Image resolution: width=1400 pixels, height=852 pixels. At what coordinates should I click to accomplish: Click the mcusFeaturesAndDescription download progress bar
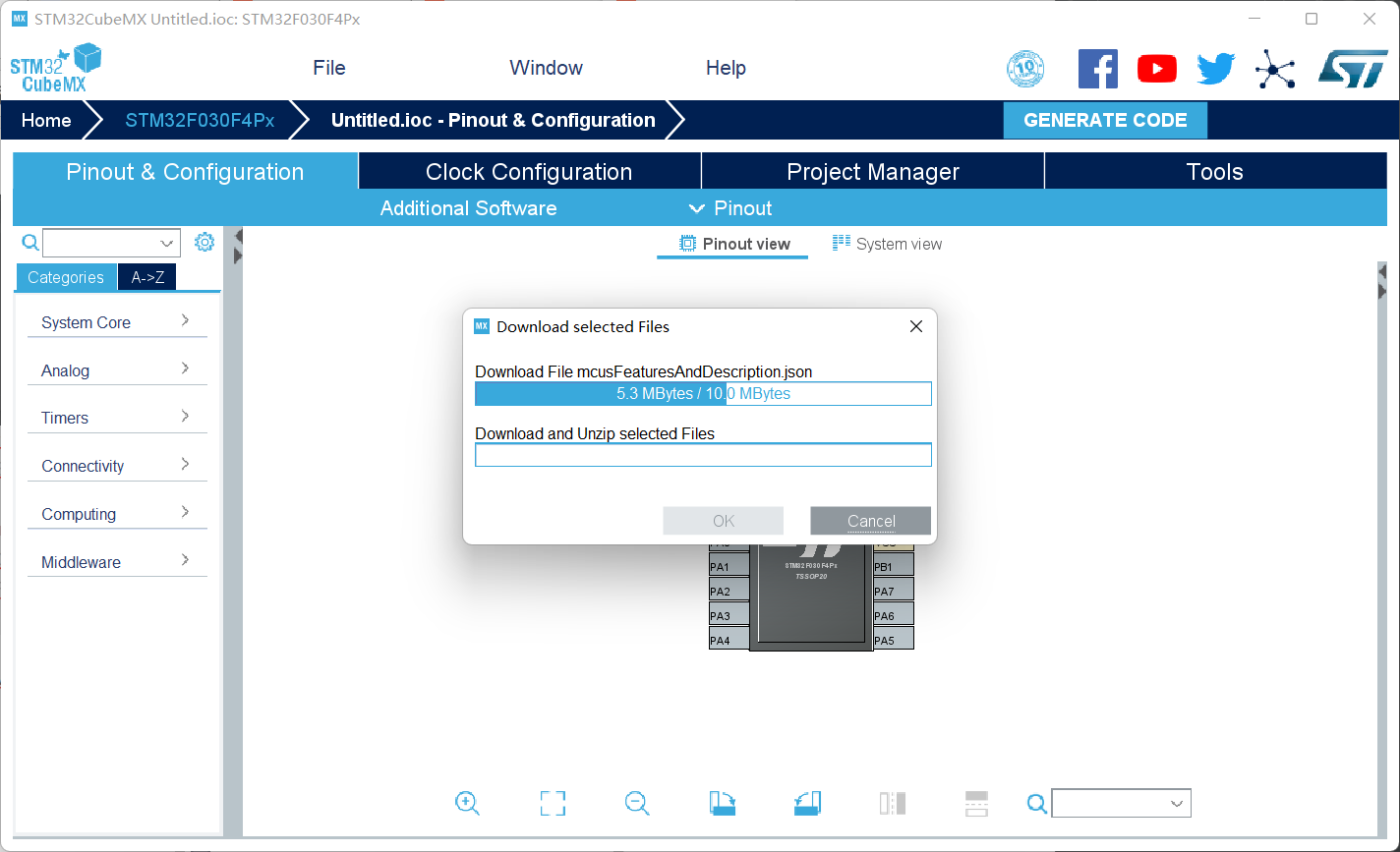coord(703,394)
